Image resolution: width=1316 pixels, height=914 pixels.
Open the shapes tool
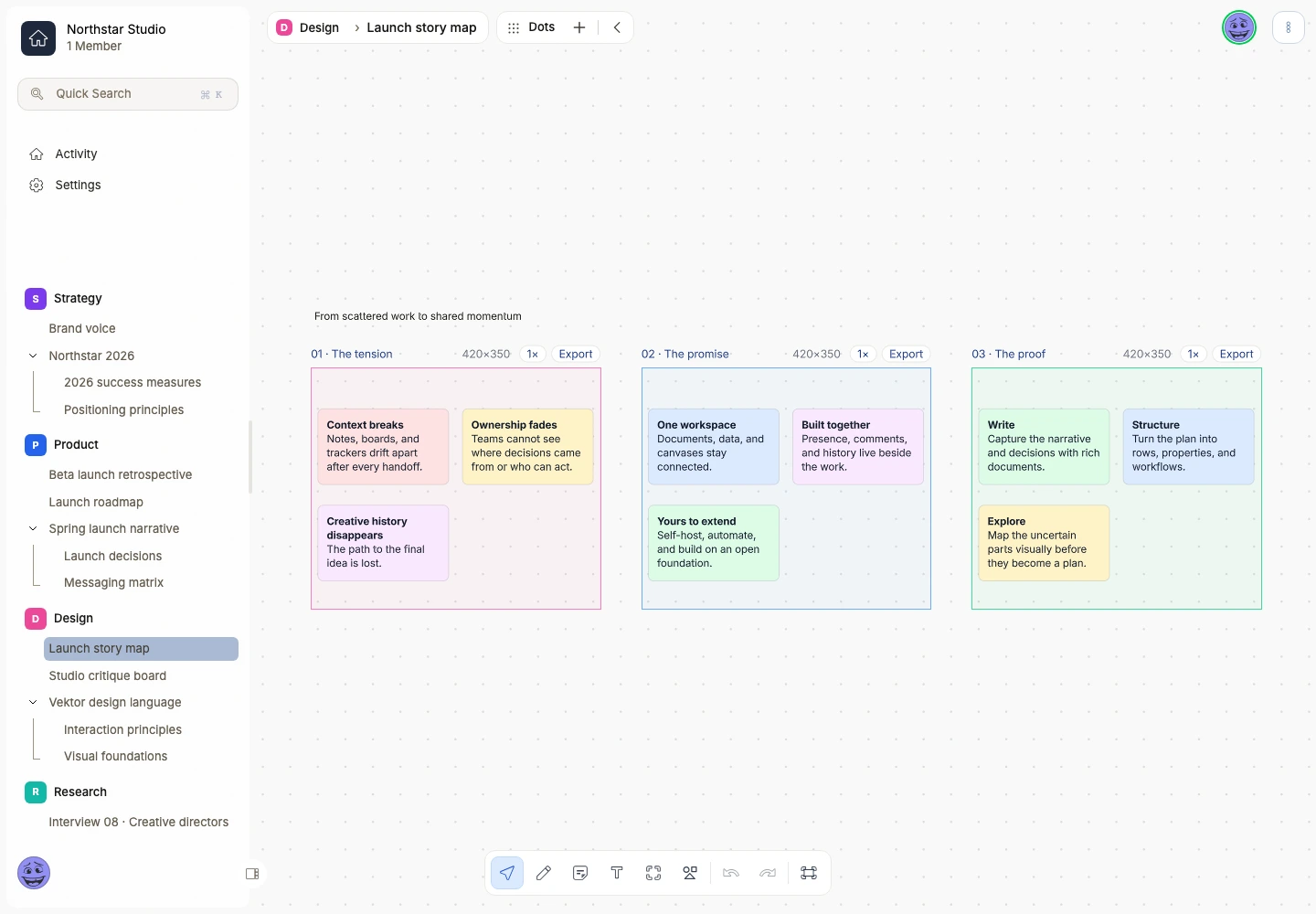tap(690, 873)
